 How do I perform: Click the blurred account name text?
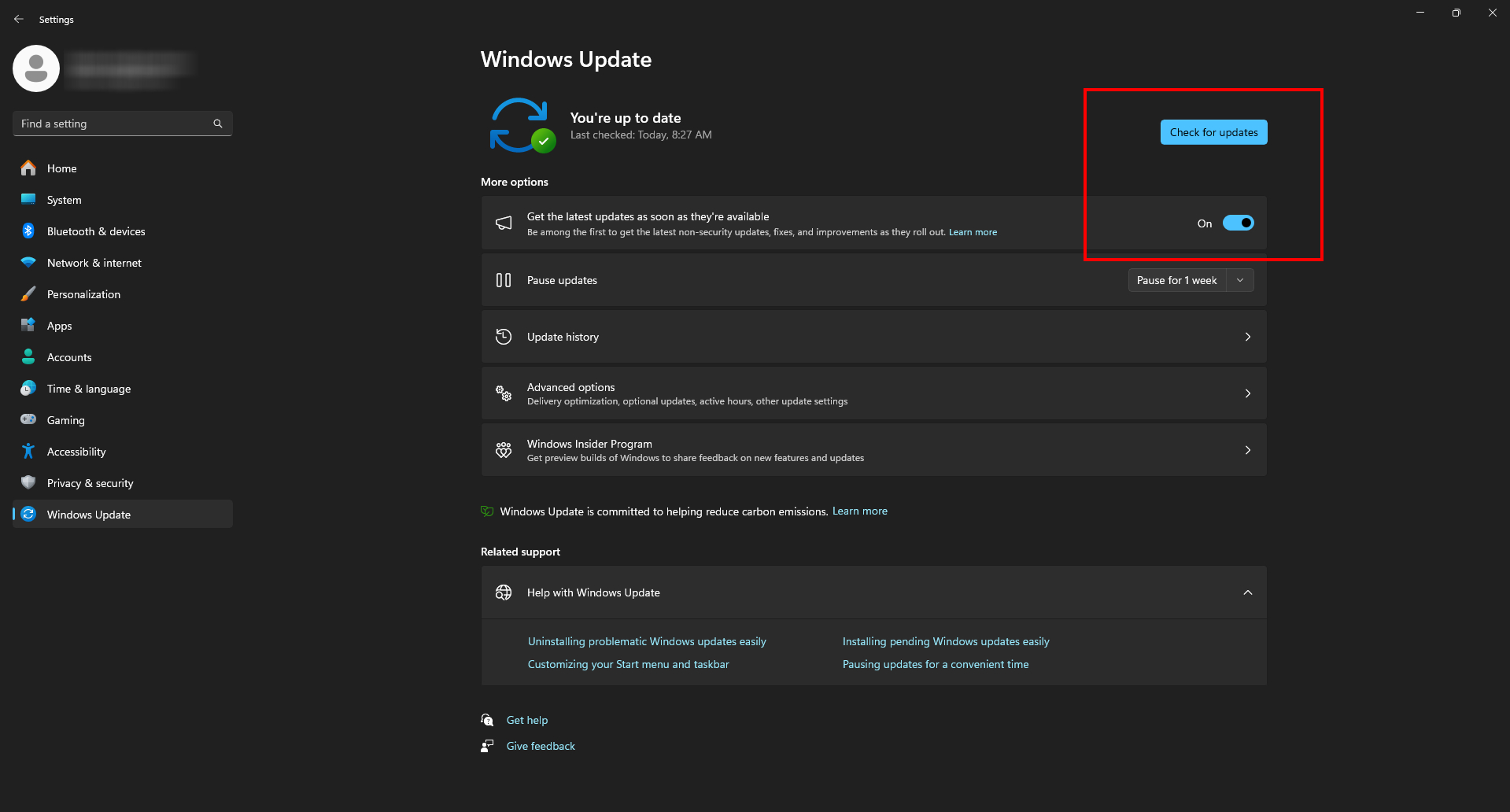[131, 68]
